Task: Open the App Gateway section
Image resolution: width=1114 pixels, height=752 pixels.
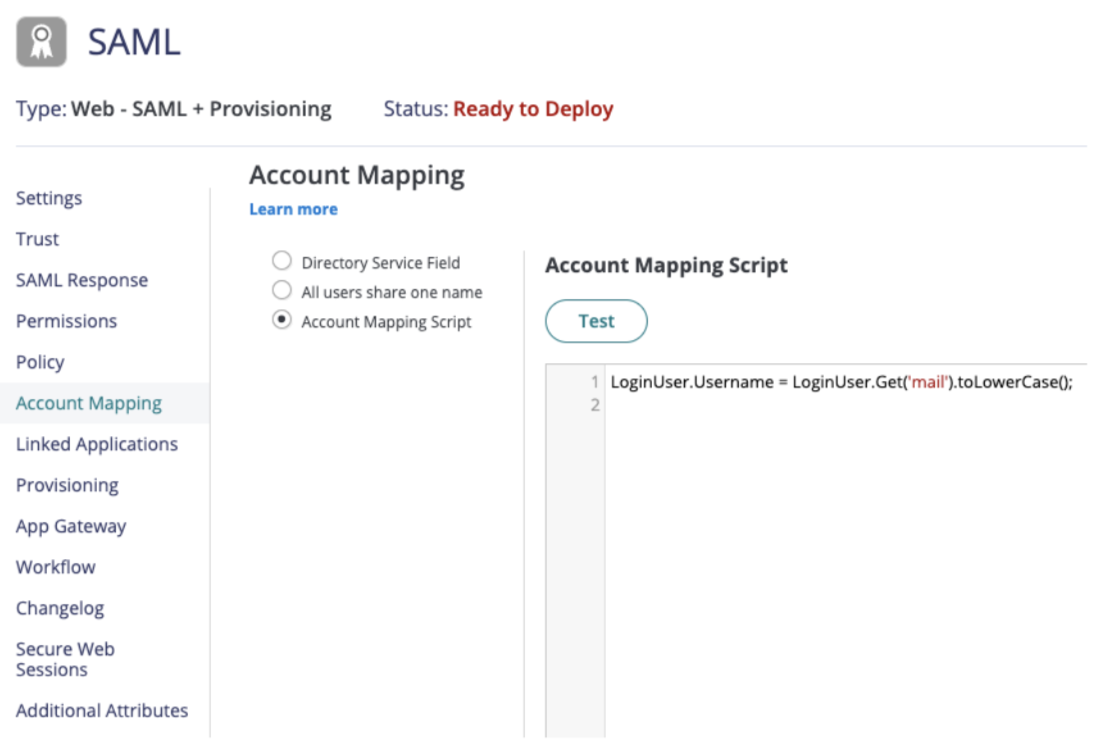Action: 71,526
